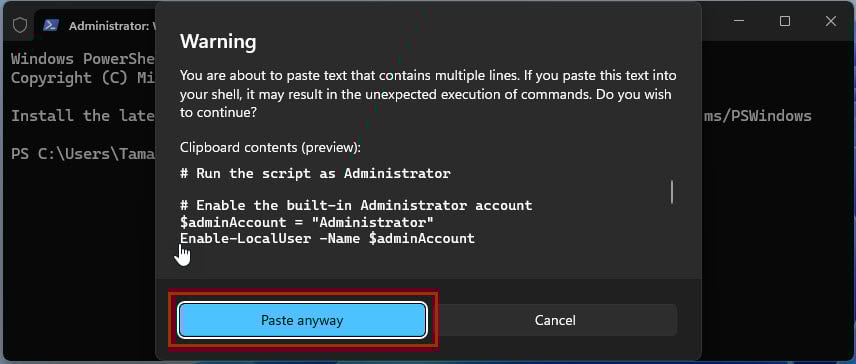856x364 pixels.
Task: Click the 'Clipboard contents (preview):' label
Action: 270,147
